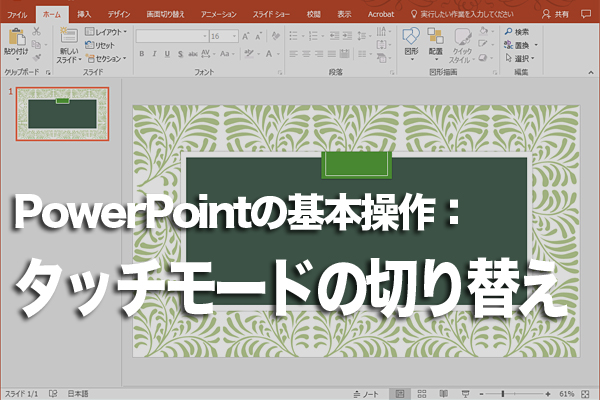Image resolution: width=600 pixels, height=400 pixels.
Task: Click the Increase Indent icon
Action: (x=347, y=36)
